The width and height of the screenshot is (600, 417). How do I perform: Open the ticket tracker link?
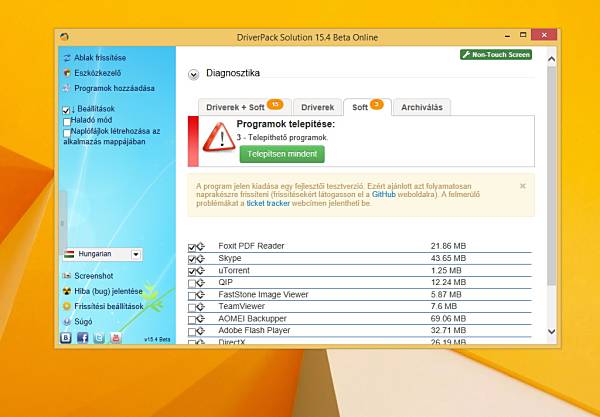coord(268,203)
